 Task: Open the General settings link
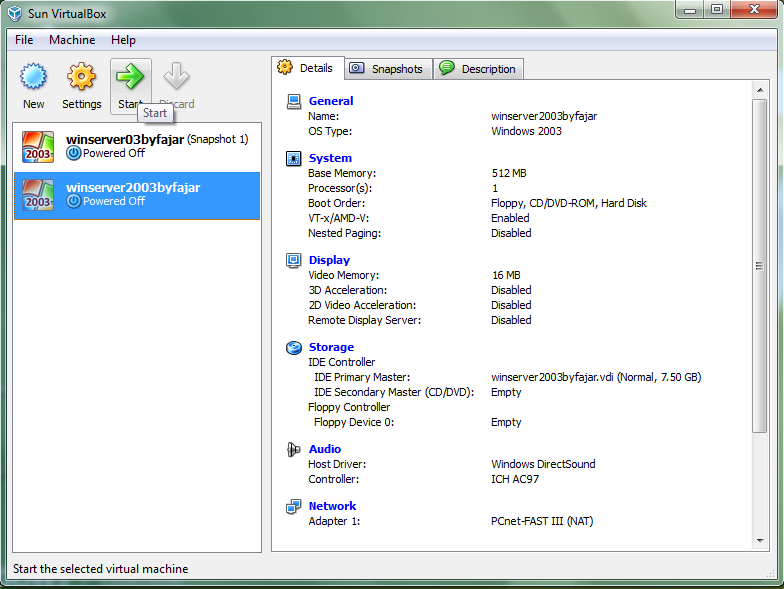point(331,101)
